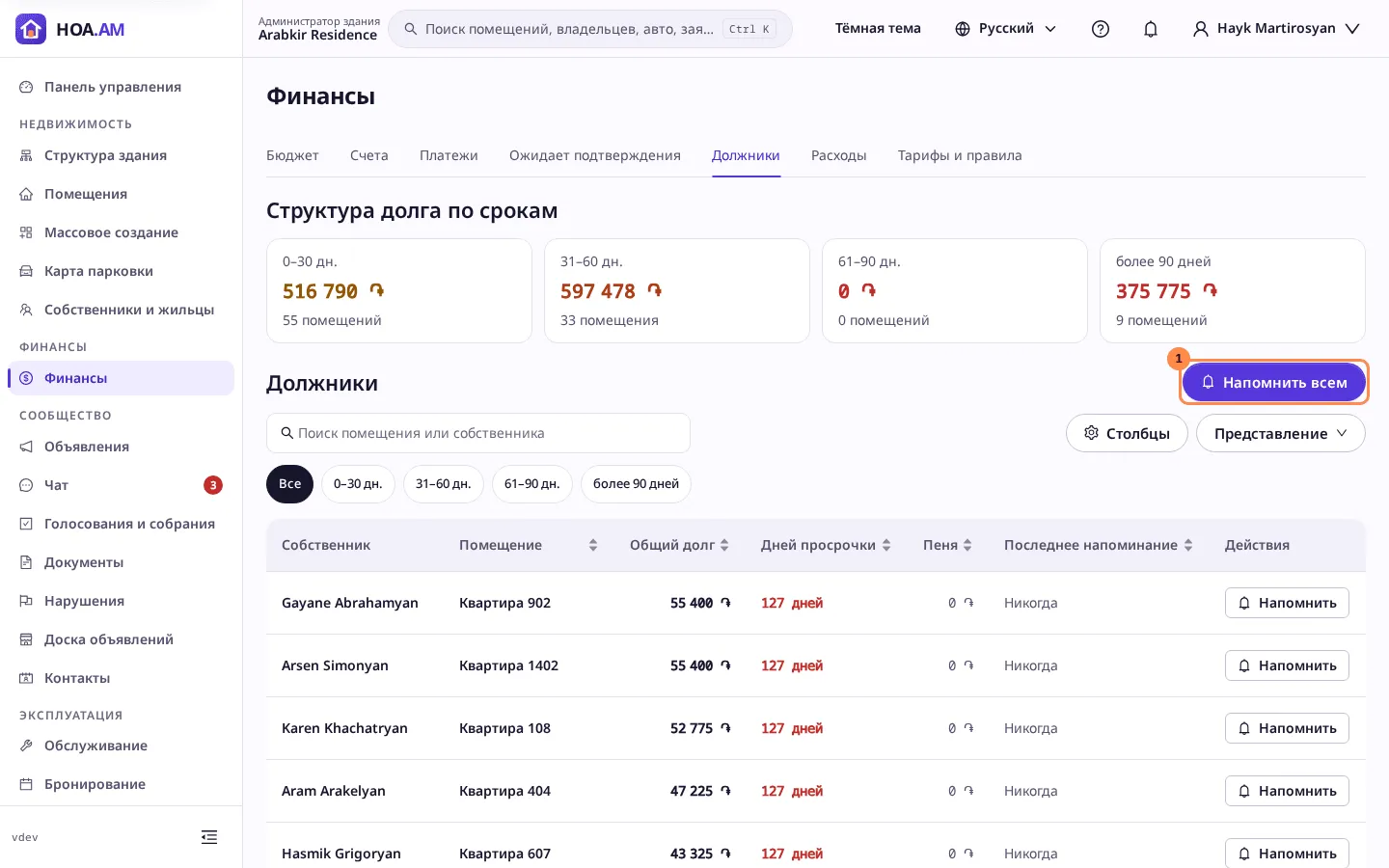Screen dimensions: 1389x868
Task: Select the Все filter chip
Action: 290,484
